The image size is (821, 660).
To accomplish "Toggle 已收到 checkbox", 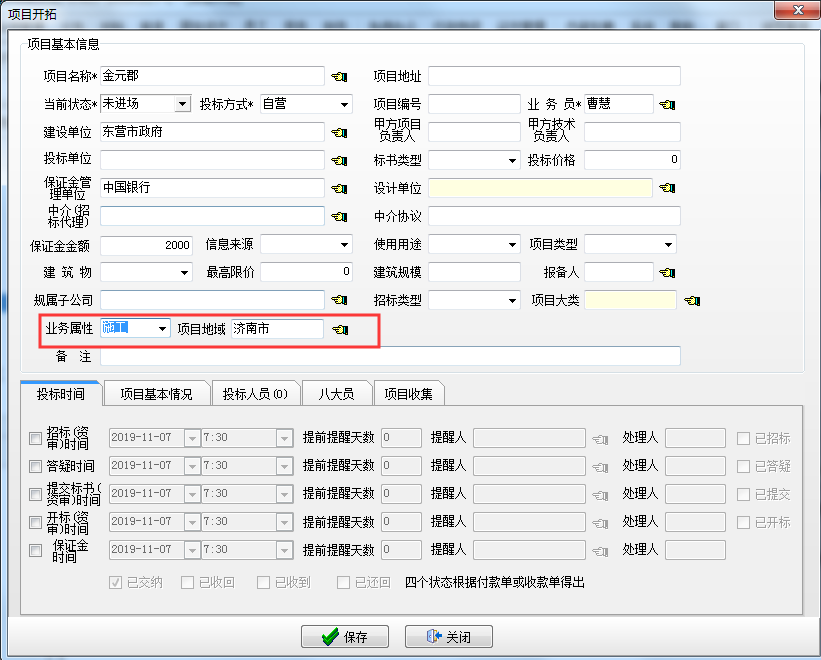I will pos(263,582).
